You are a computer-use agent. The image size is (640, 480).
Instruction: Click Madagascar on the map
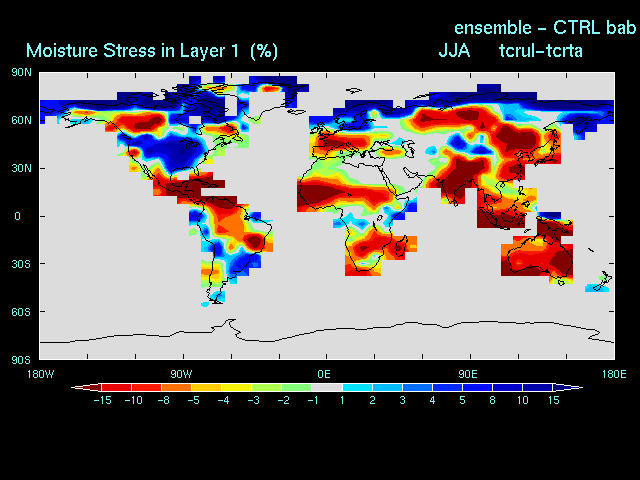pyautogui.click(x=400, y=246)
